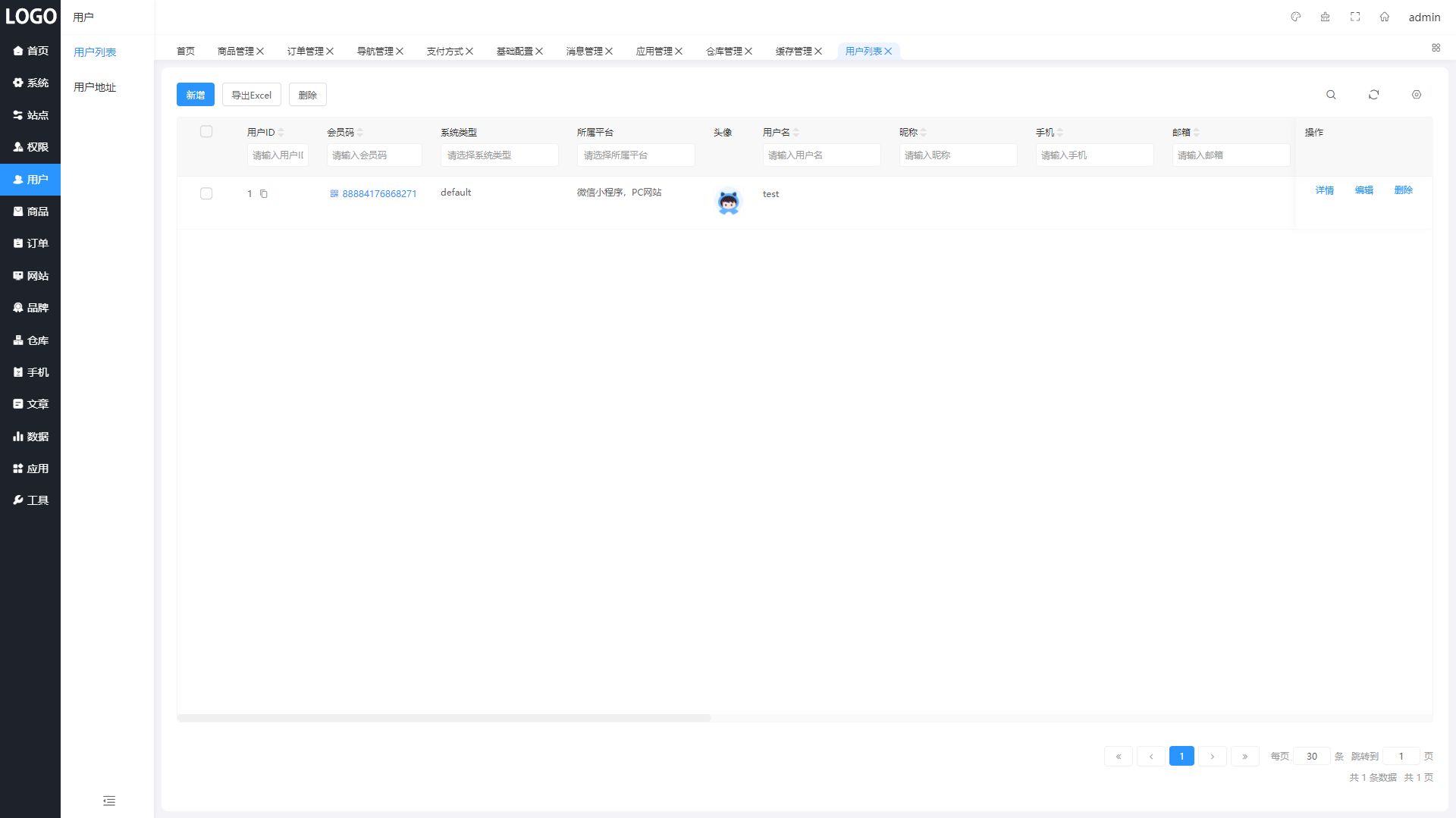Sort by 用户名 column
The image size is (1456, 818).
click(x=796, y=132)
